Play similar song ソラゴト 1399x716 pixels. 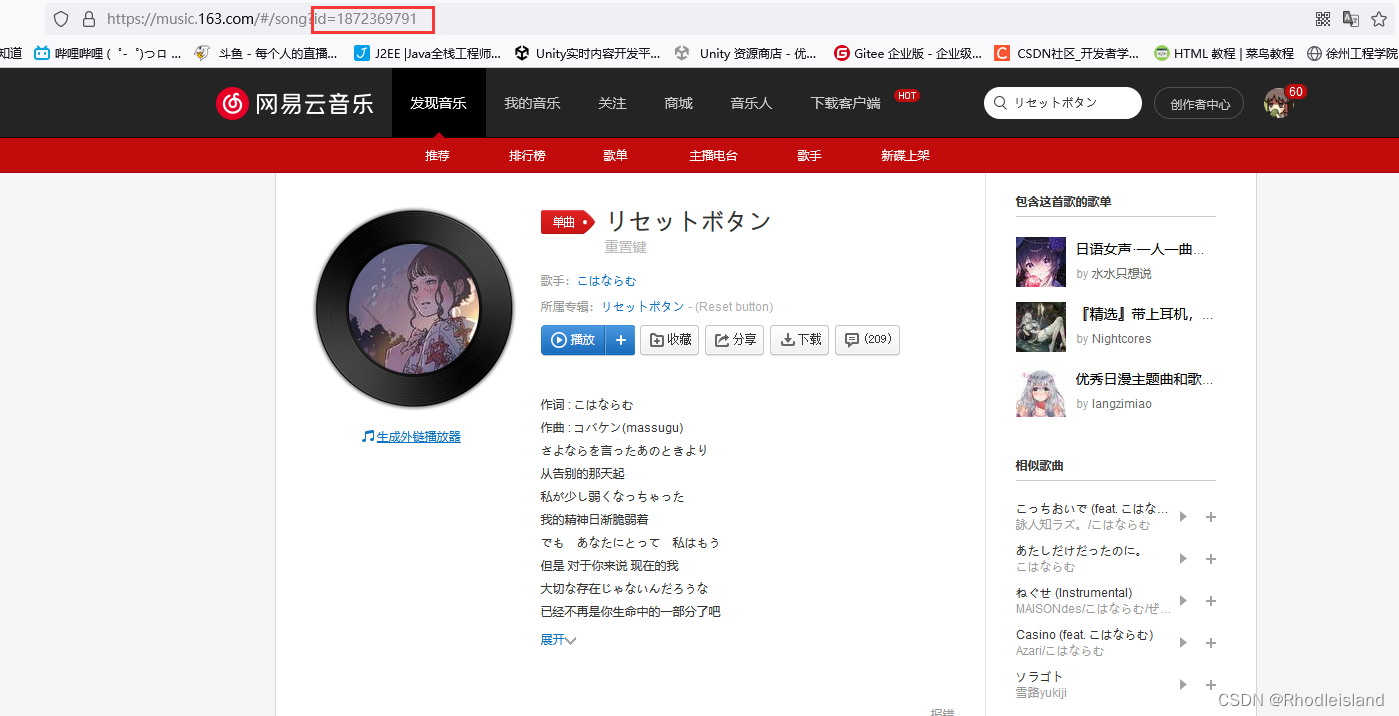(1183, 685)
